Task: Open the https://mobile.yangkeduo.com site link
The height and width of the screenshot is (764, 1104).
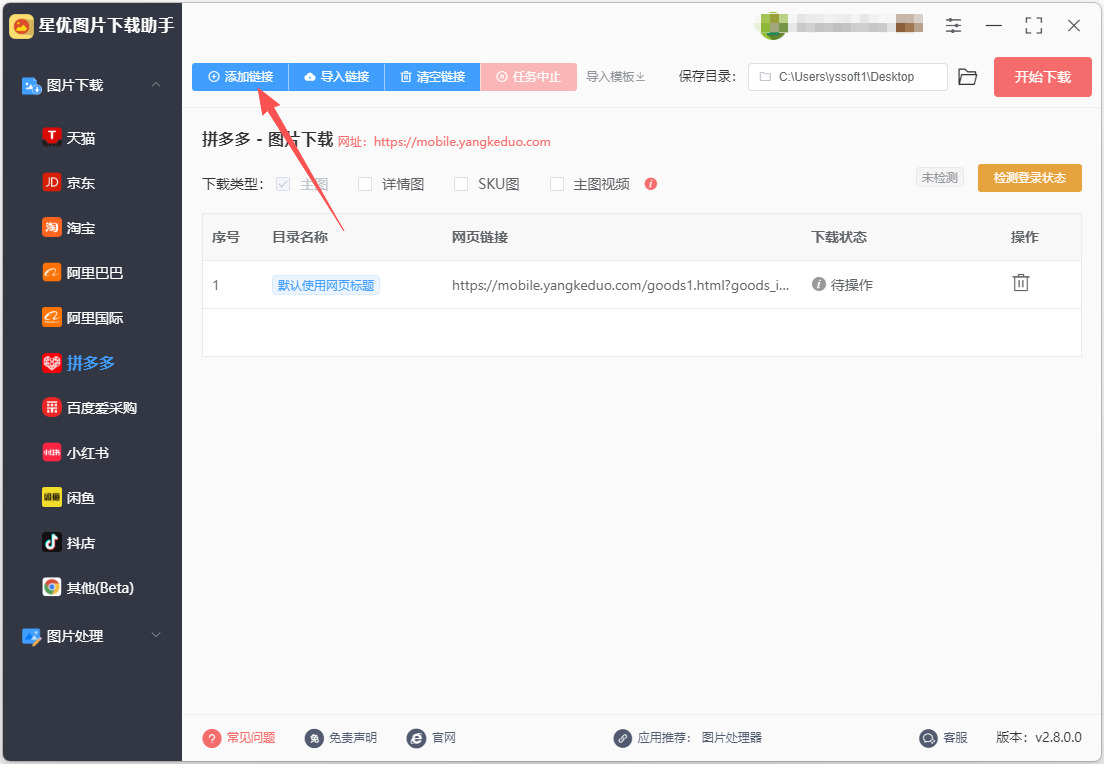Action: click(x=462, y=142)
